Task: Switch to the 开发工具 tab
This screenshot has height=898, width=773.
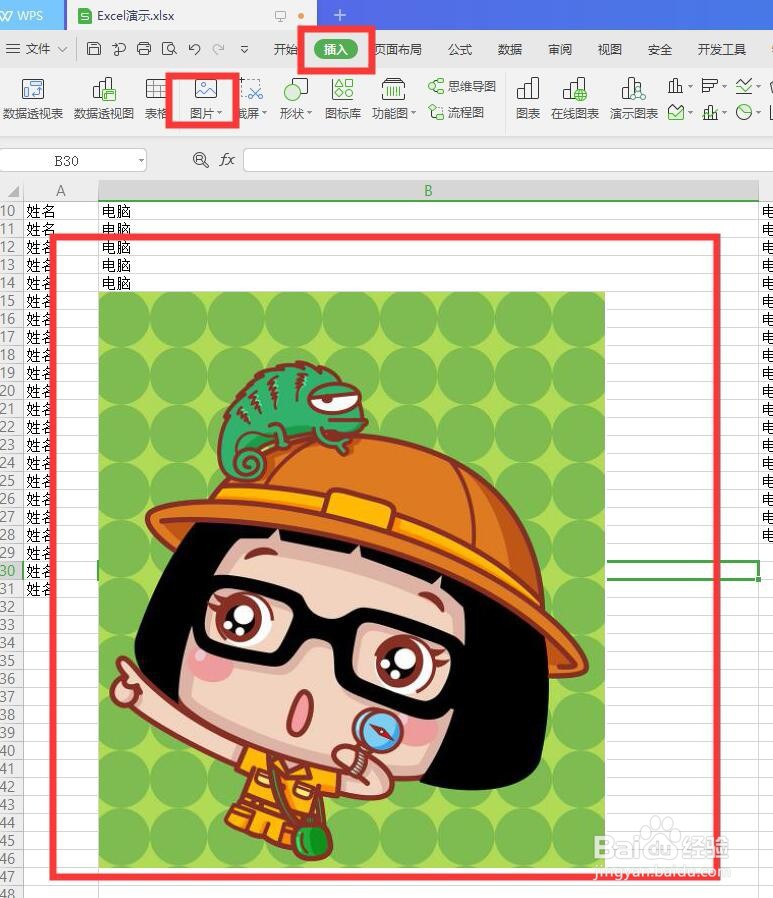Action: (721, 49)
